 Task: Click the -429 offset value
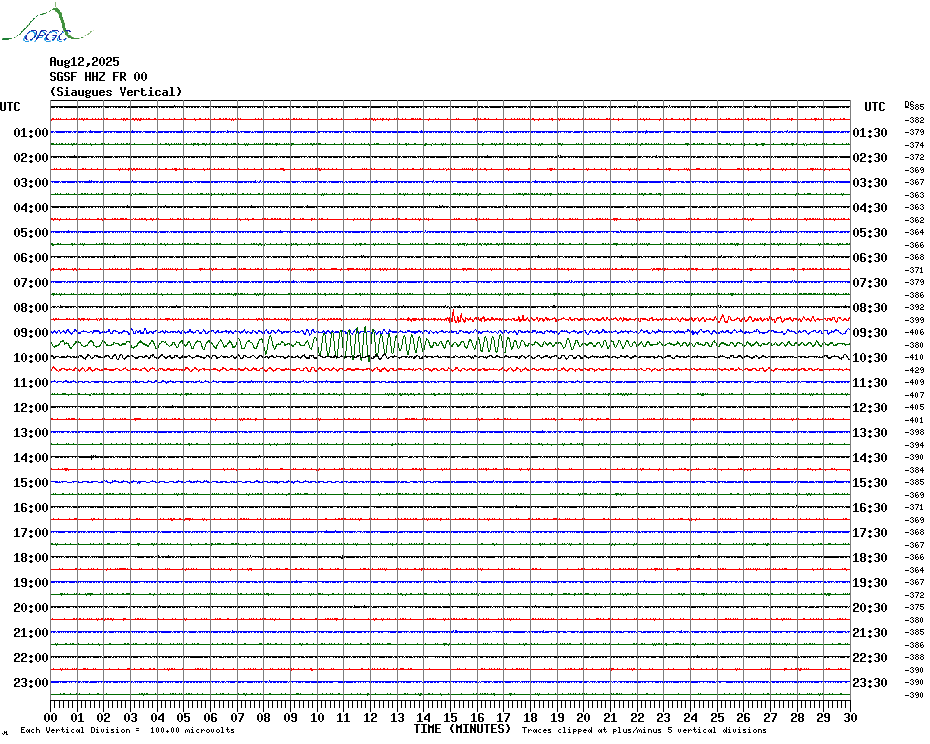click(x=914, y=370)
